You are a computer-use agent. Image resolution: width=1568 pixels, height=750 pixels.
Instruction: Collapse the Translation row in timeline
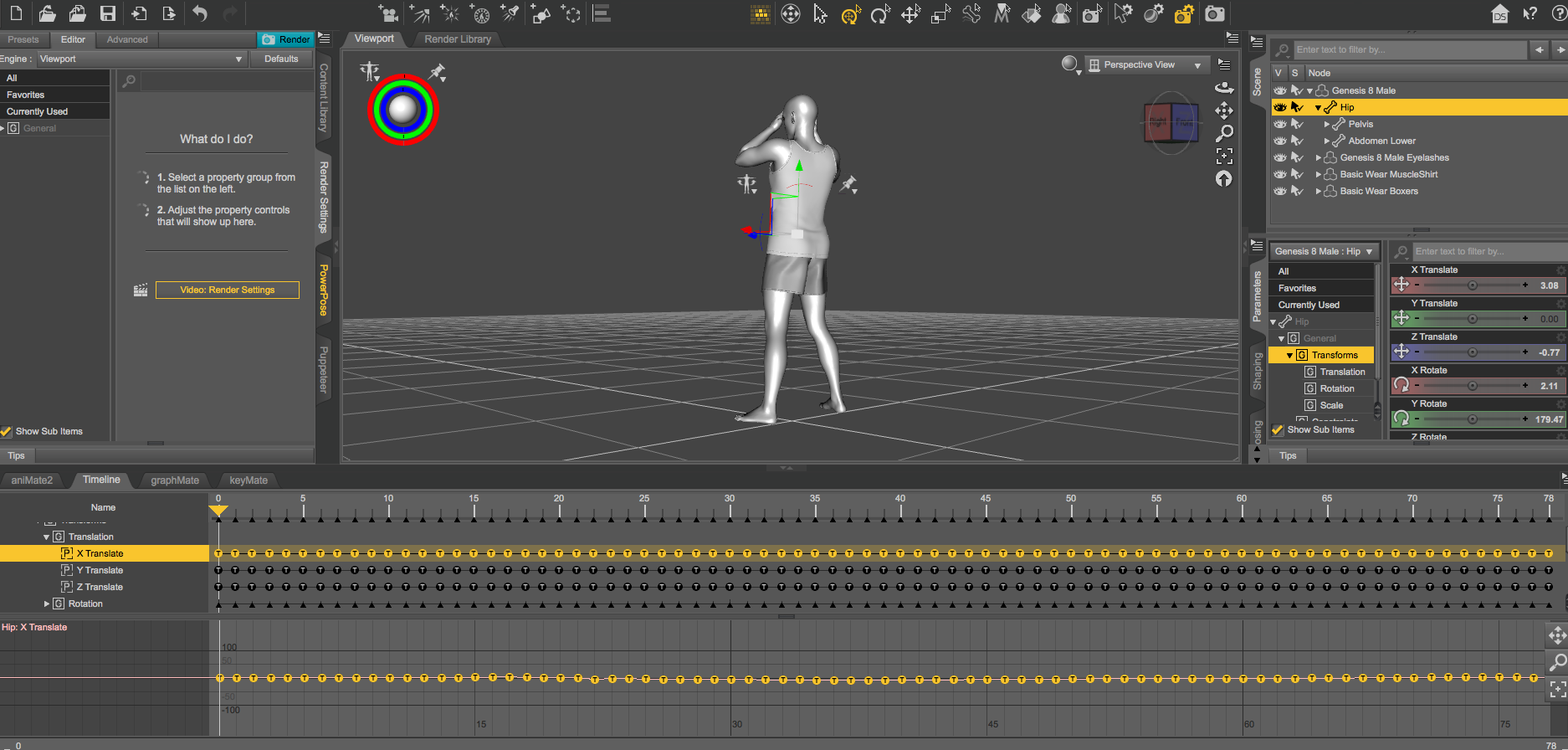click(46, 537)
